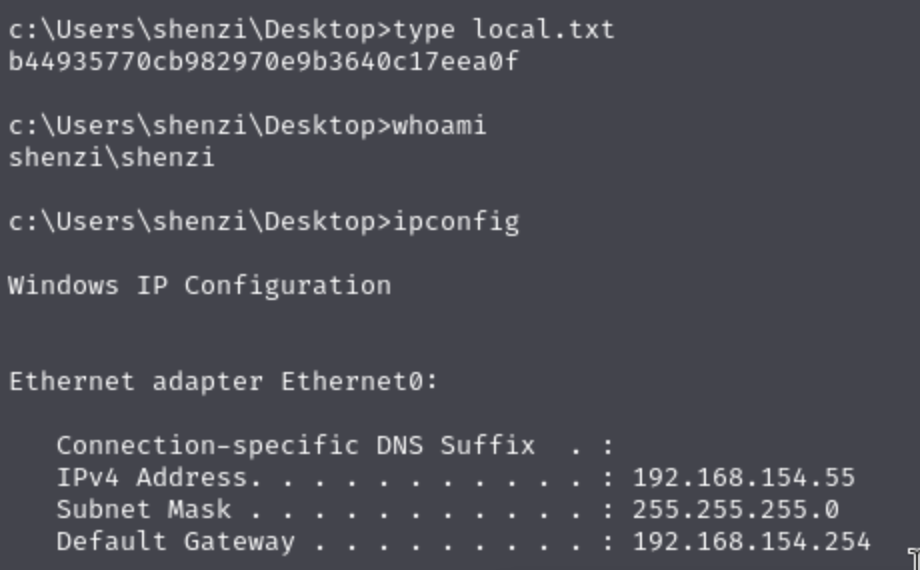Screen dimensions: 920x570
Task: Click the "Subnet Mask" label
Action: pyautogui.click(x=143, y=510)
